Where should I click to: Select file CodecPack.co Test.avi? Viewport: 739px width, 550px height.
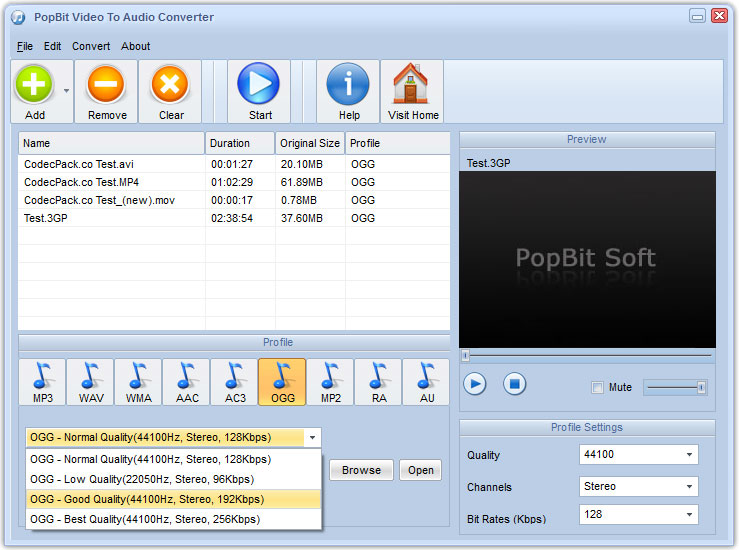(79, 164)
